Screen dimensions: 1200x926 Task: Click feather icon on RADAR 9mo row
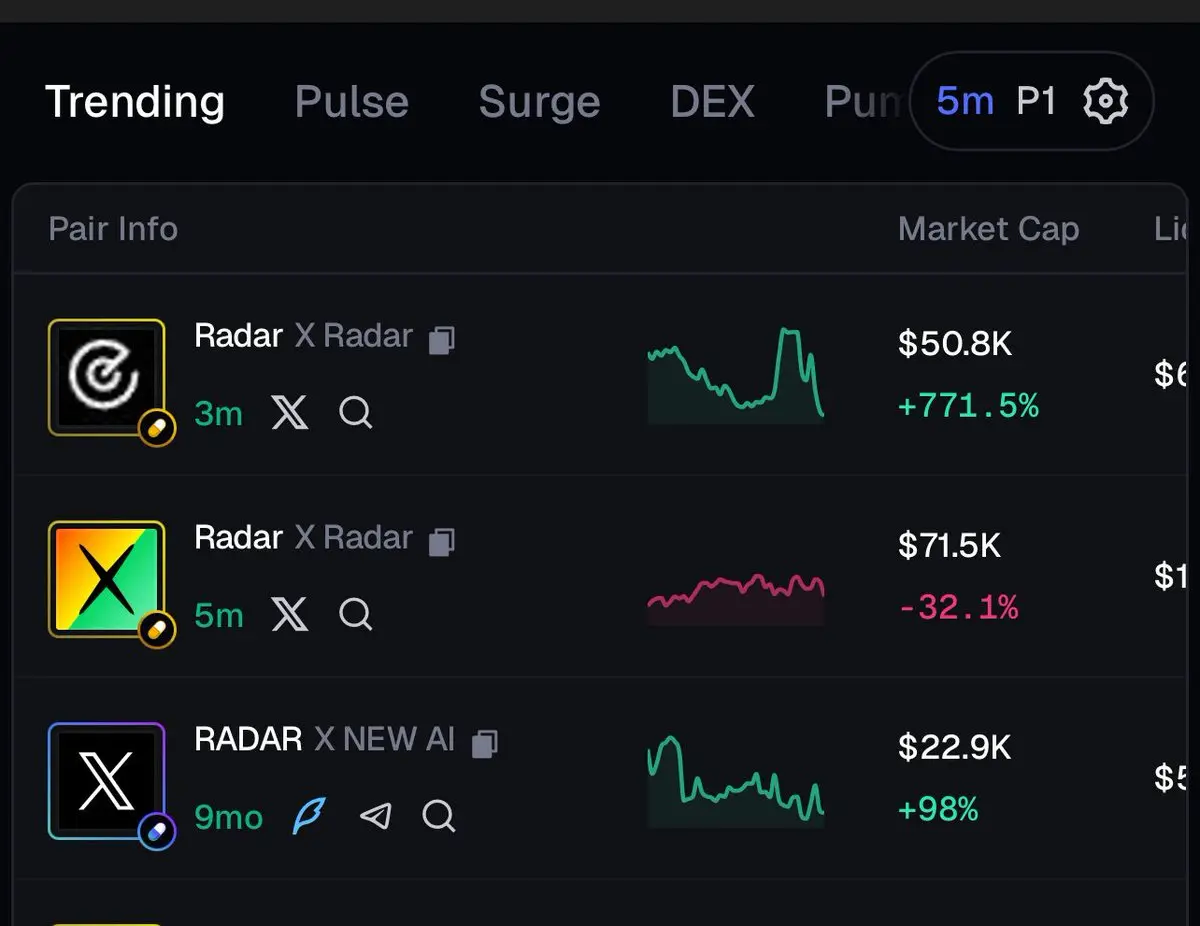[x=308, y=816]
